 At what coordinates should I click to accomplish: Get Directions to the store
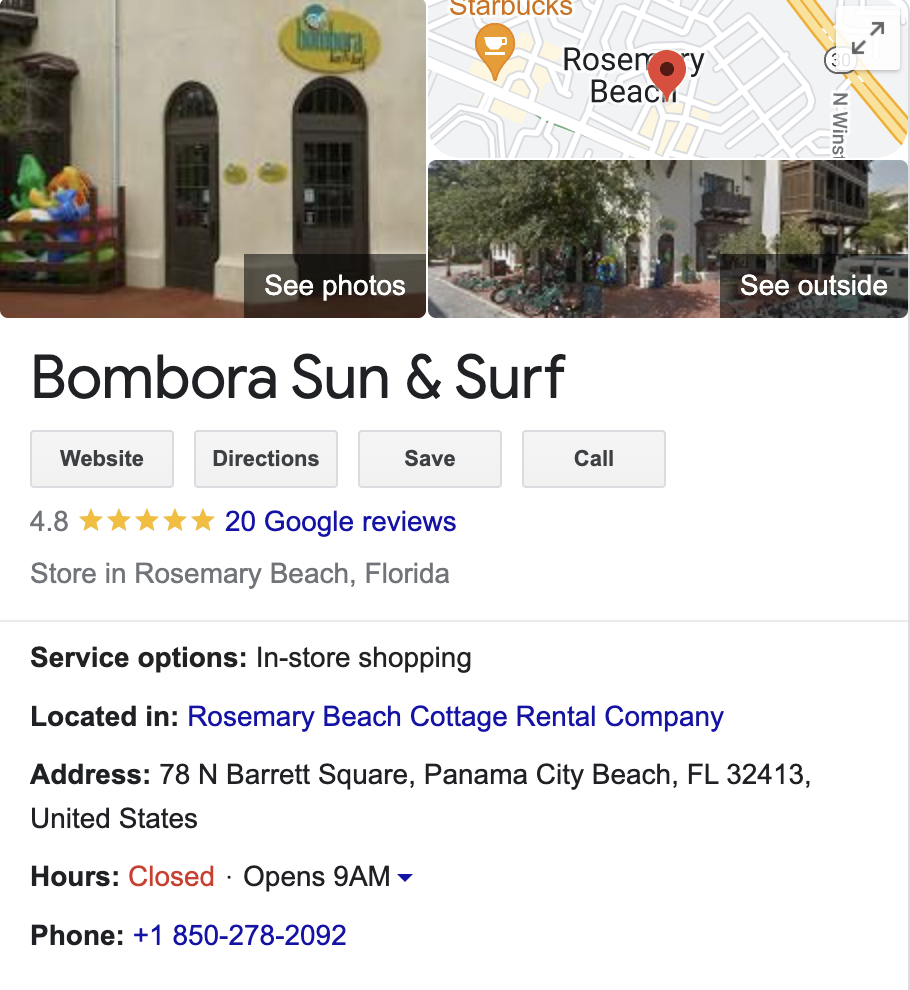click(x=266, y=459)
